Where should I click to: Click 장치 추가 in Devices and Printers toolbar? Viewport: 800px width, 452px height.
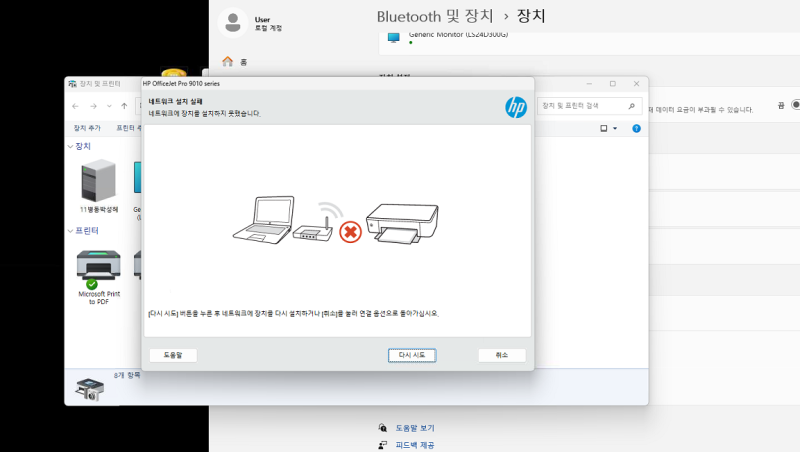pyautogui.click(x=87, y=128)
